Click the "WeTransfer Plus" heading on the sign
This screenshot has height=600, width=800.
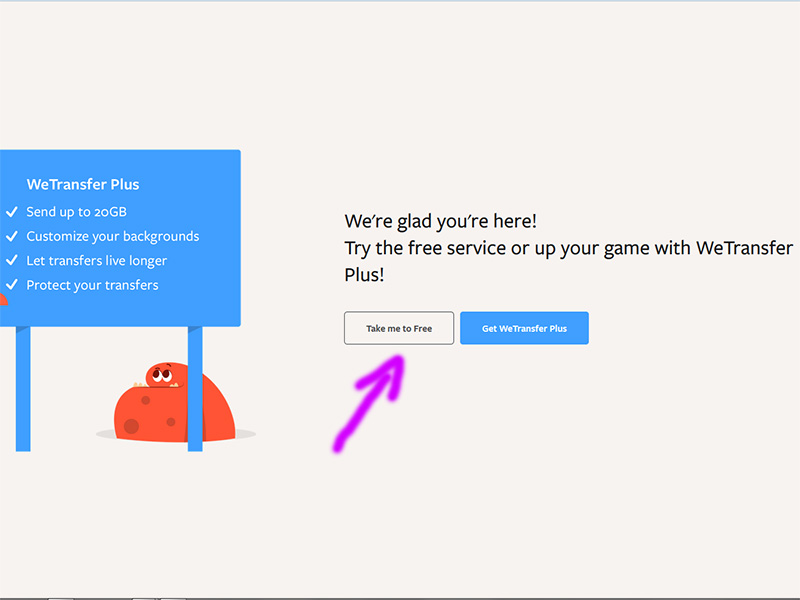[83, 184]
